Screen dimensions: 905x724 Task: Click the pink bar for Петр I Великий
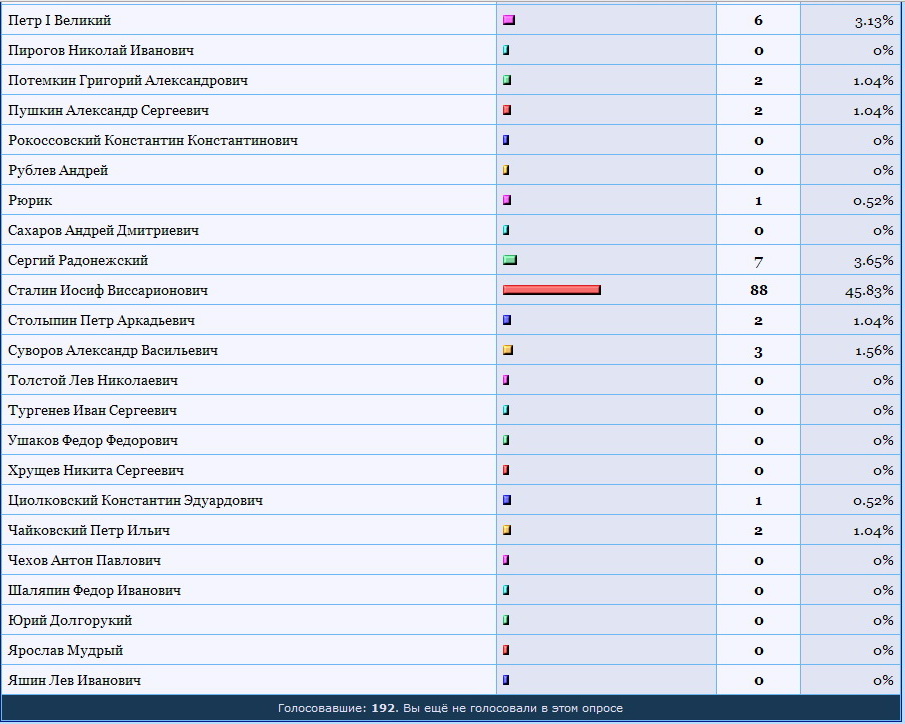508,20
